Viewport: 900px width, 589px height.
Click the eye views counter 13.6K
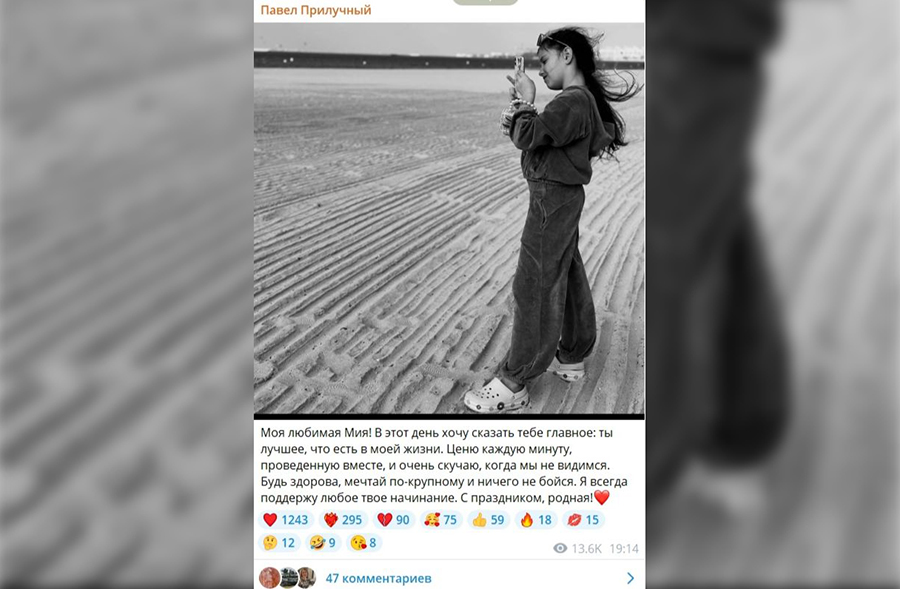click(577, 549)
